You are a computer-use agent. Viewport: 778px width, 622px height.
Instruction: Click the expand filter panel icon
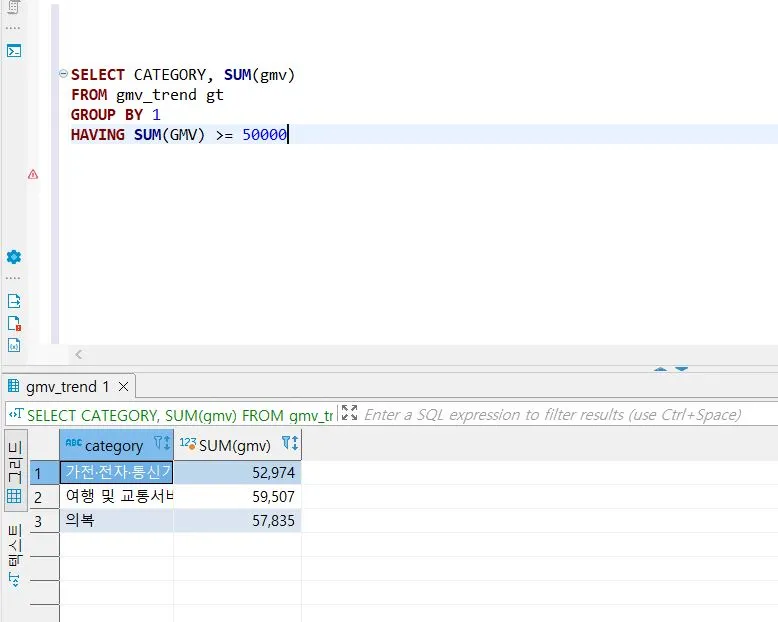tap(349, 413)
